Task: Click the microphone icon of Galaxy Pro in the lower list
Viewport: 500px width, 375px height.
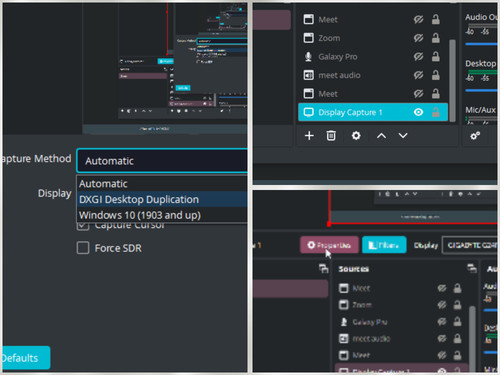Action: (343, 322)
